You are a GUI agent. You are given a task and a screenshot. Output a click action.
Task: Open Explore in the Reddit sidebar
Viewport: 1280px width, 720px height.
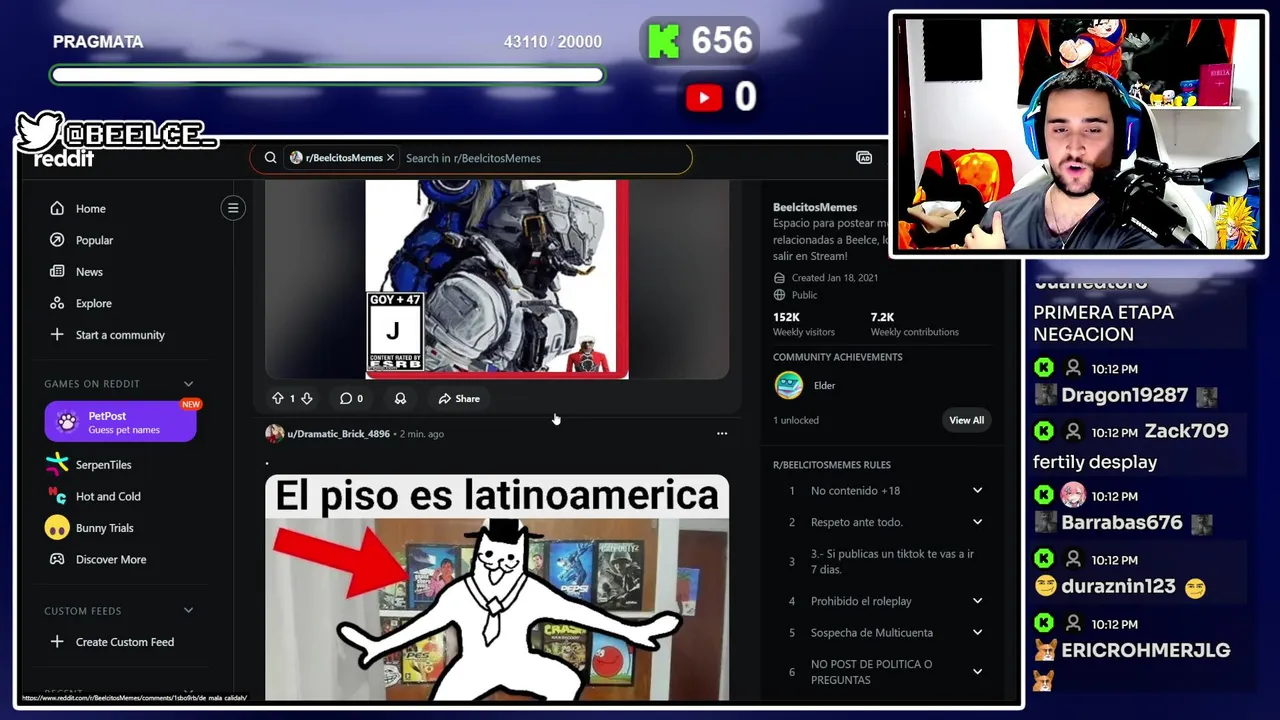(x=80, y=303)
